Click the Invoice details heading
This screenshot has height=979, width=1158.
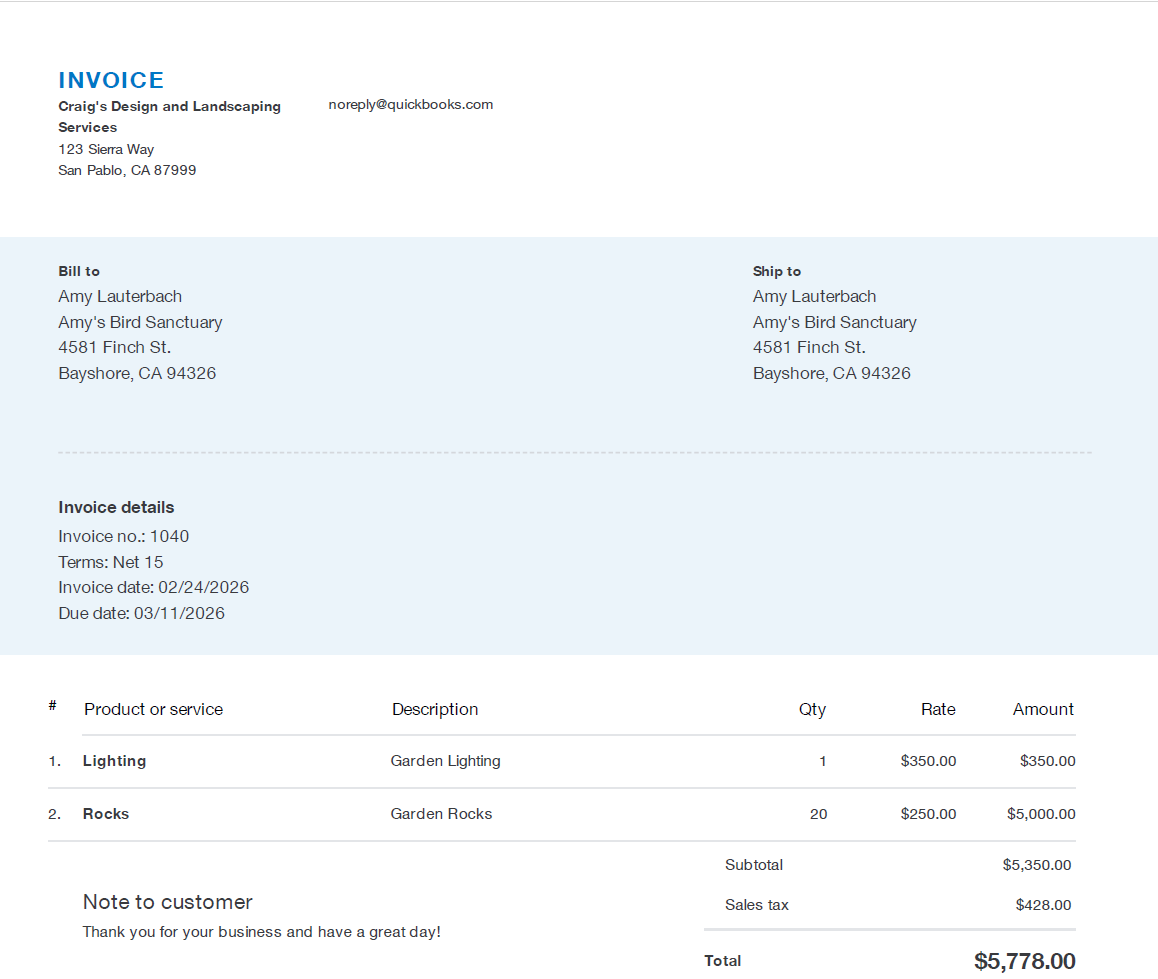click(116, 507)
